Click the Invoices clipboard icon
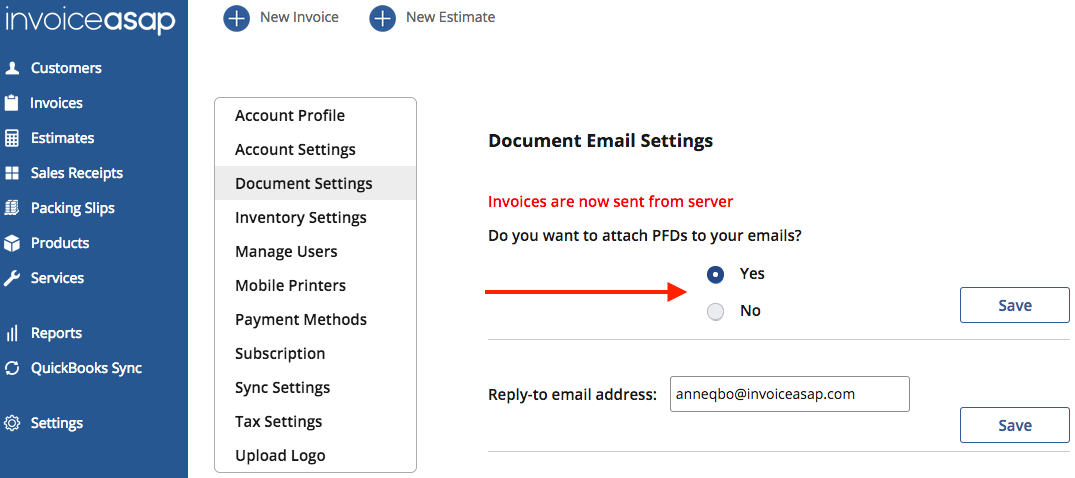 click(12, 103)
